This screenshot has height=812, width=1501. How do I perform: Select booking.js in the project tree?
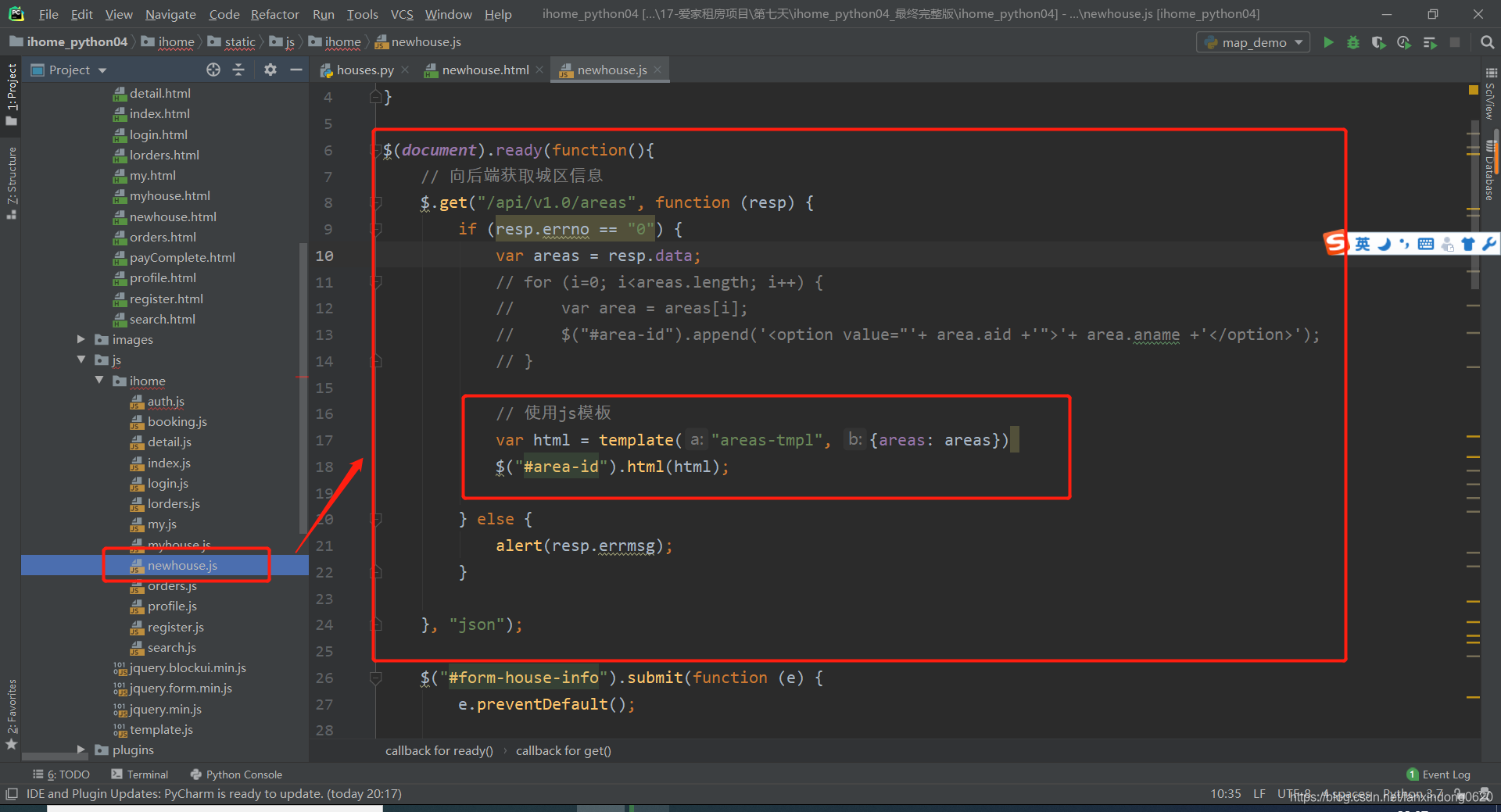[177, 421]
